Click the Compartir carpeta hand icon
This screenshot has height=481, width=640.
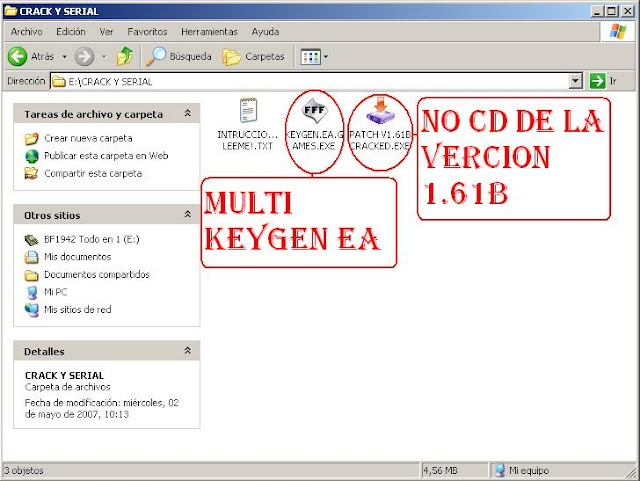tap(31, 174)
